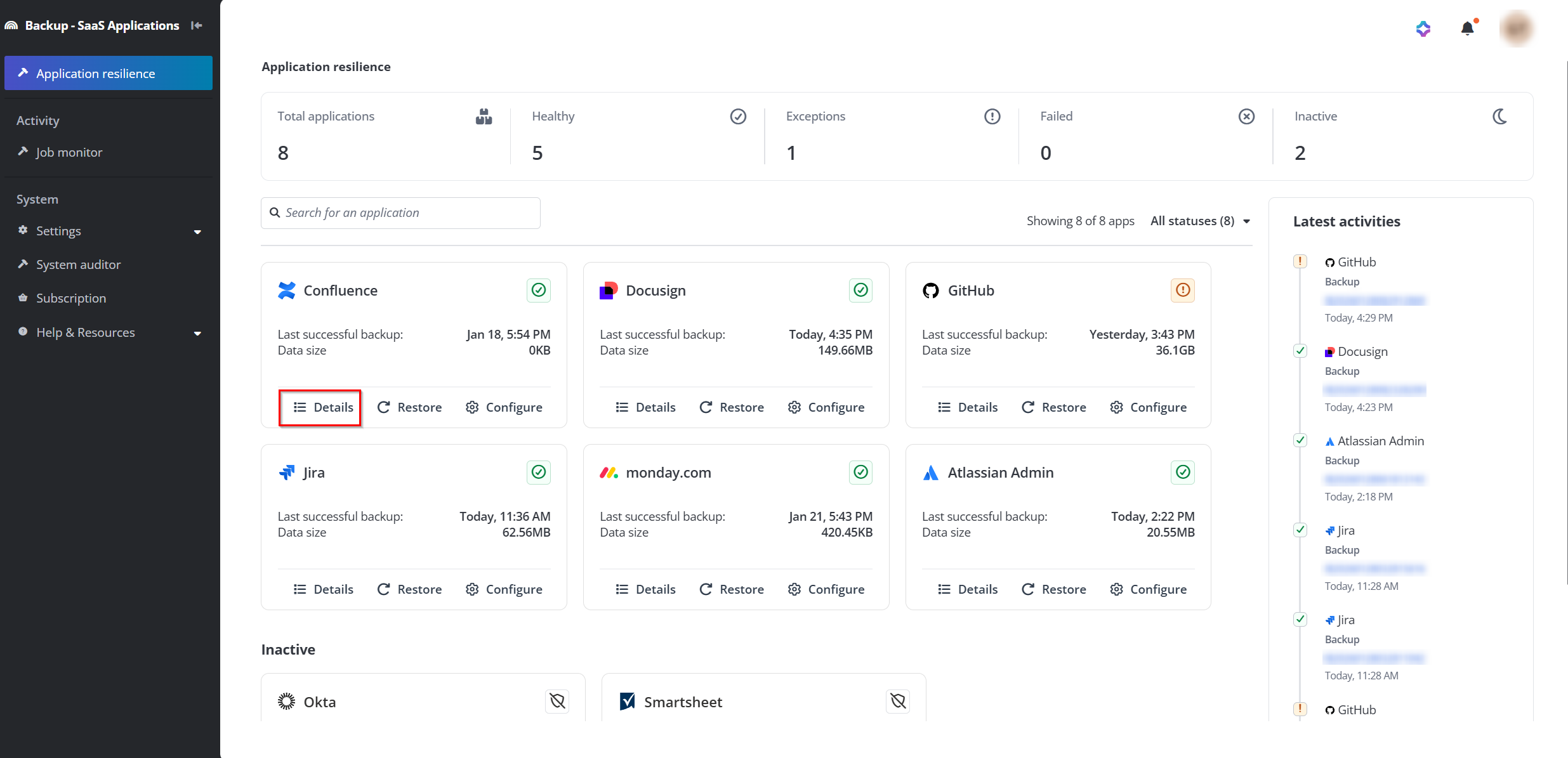Viewport: 1568px width, 758px height.
Task: Open Details for Atlassian Admin
Action: click(968, 589)
